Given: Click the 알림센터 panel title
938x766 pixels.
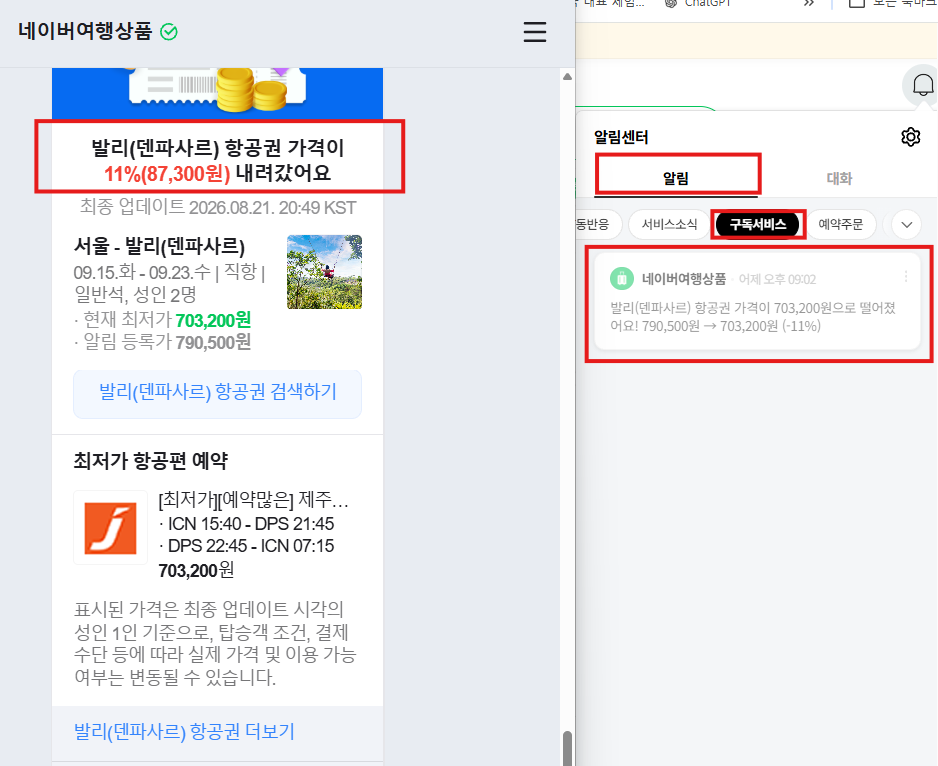Looking at the screenshot, I should (621, 137).
